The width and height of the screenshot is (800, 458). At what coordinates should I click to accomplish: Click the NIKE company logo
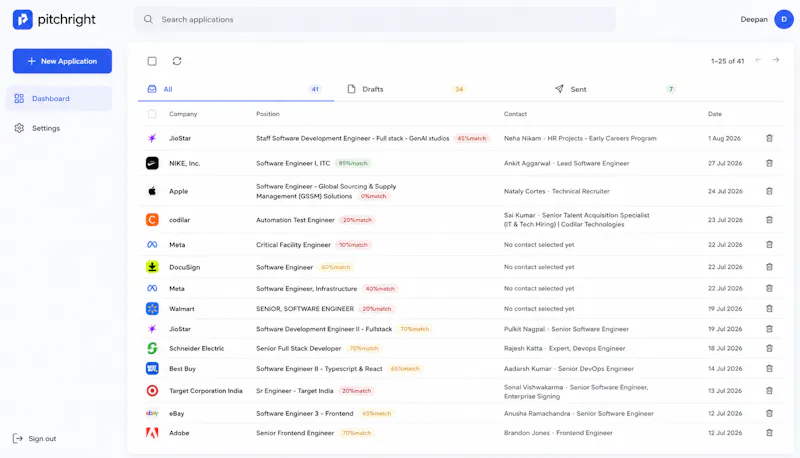point(152,163)
